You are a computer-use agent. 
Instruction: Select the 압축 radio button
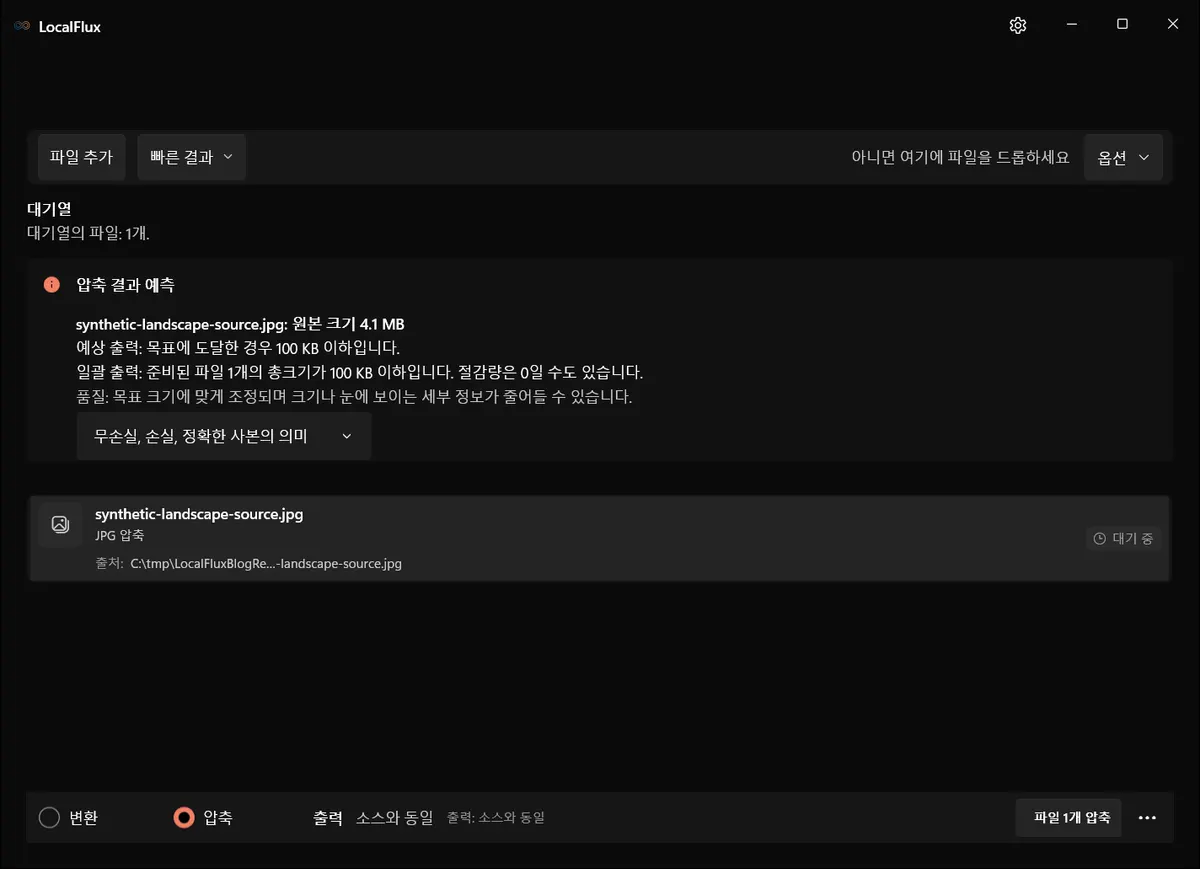pos(183,818)
